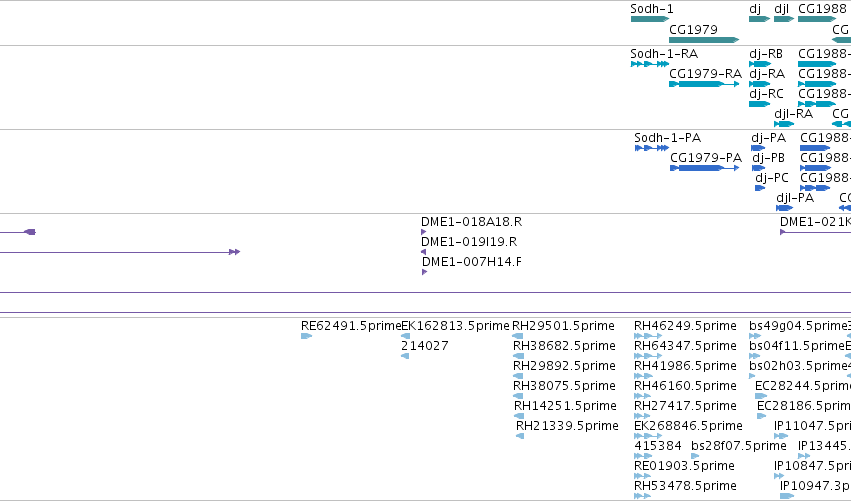851x501 pixels.
Task: Select EST label RH14251.5prime
Action: click(566, 406)
